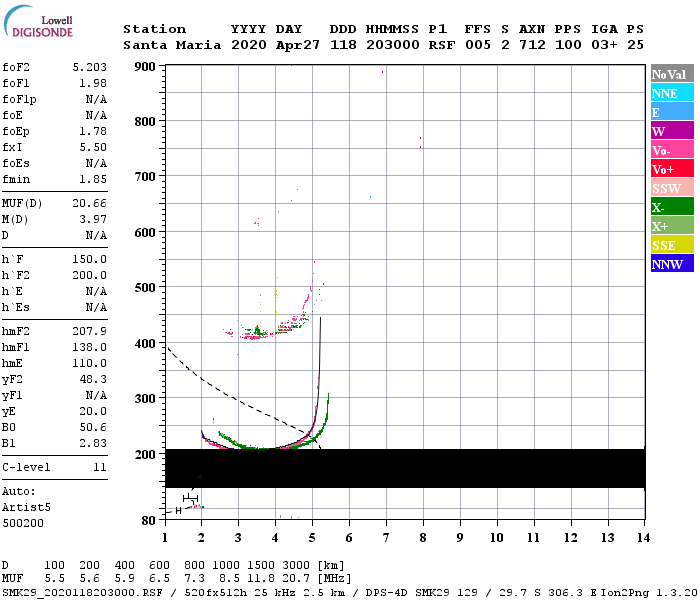The image size is (700, 600).
Task: Click the foF2 value 5.203
Action: pos(90,67)
